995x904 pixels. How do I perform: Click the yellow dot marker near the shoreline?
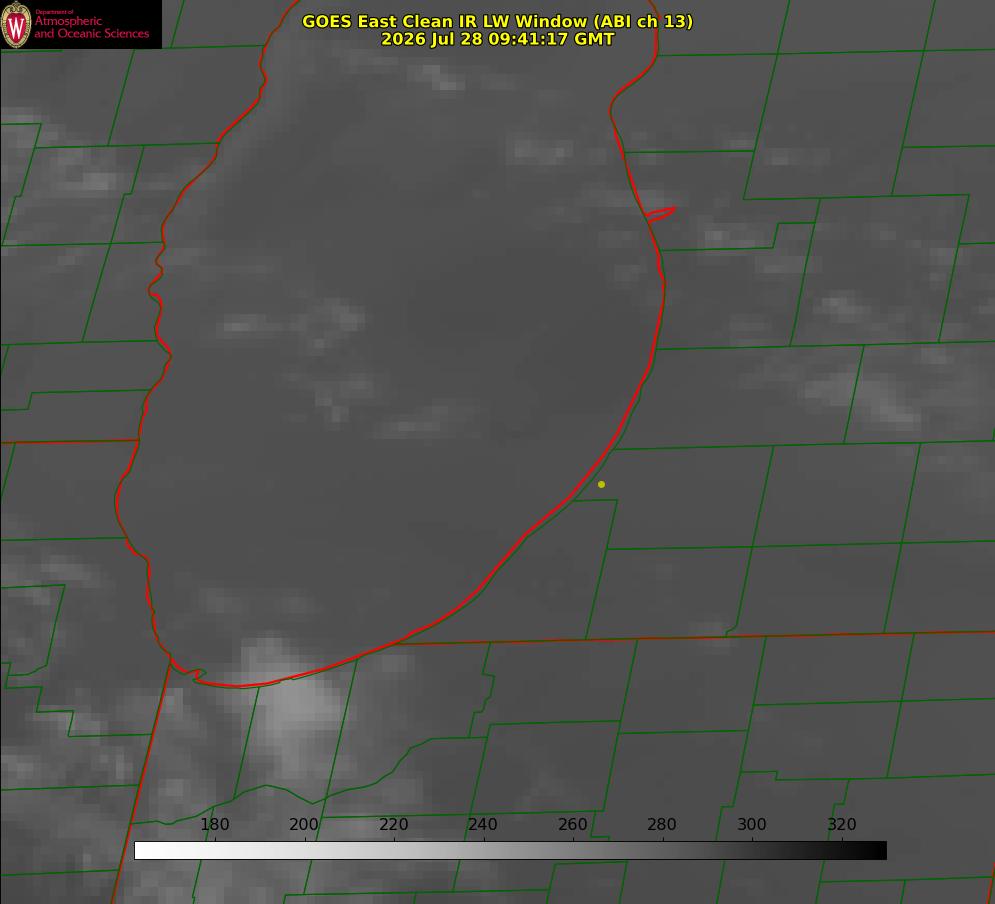click(601, 484)
